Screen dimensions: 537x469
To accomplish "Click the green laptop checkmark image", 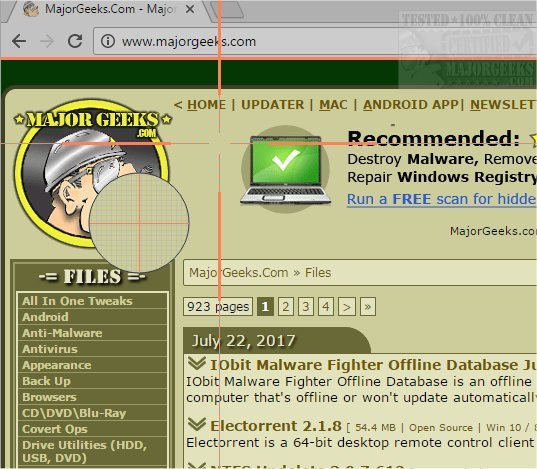I will tap(285, 170).
